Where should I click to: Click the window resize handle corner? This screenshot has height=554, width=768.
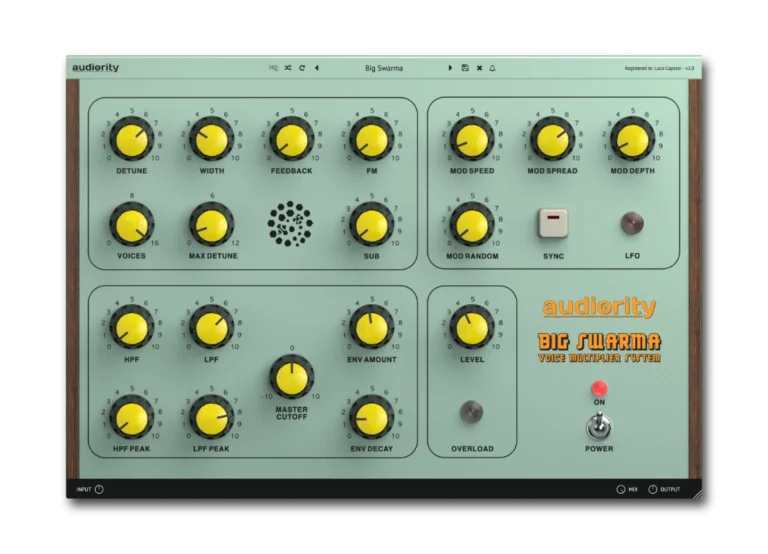697,494
